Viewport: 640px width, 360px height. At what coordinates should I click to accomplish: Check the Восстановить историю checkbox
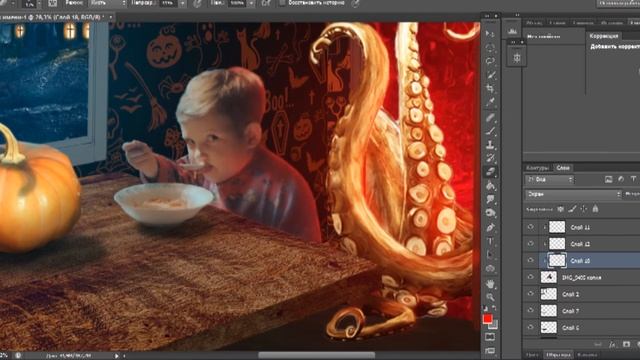pyautogui.click(x=282, y=3)
